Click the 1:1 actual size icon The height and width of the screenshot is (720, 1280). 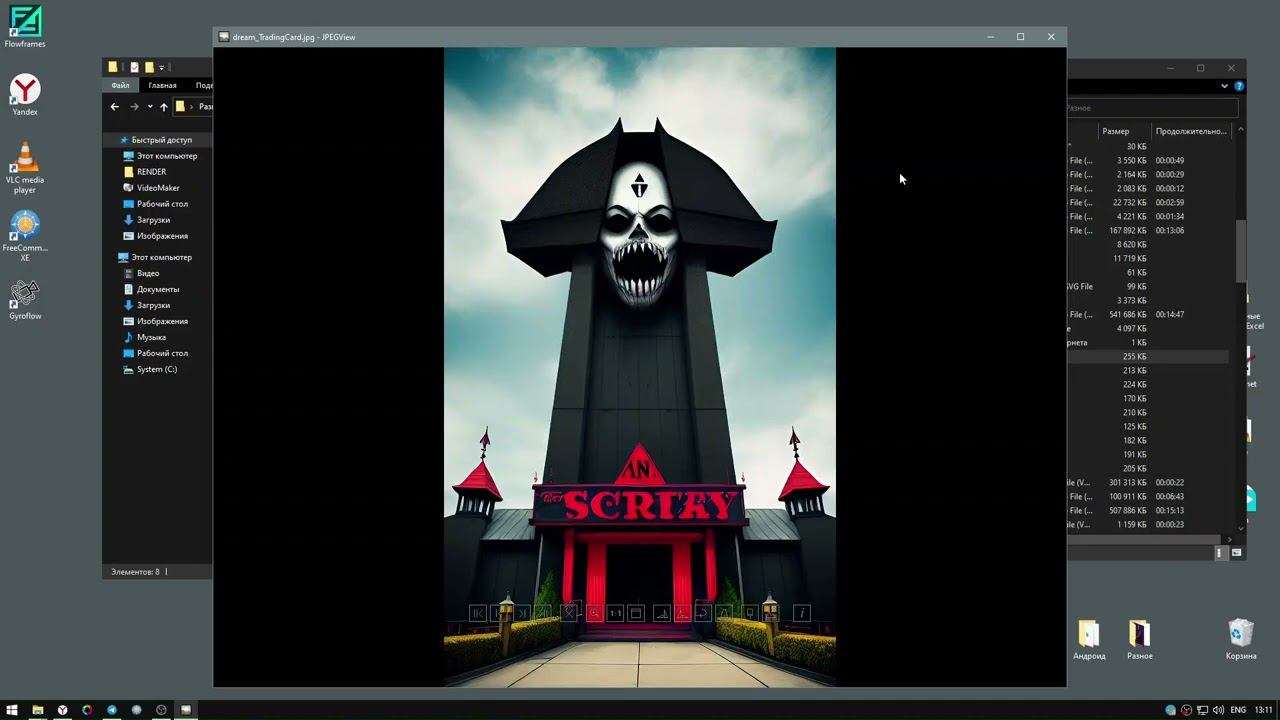[x=615, y=613]
